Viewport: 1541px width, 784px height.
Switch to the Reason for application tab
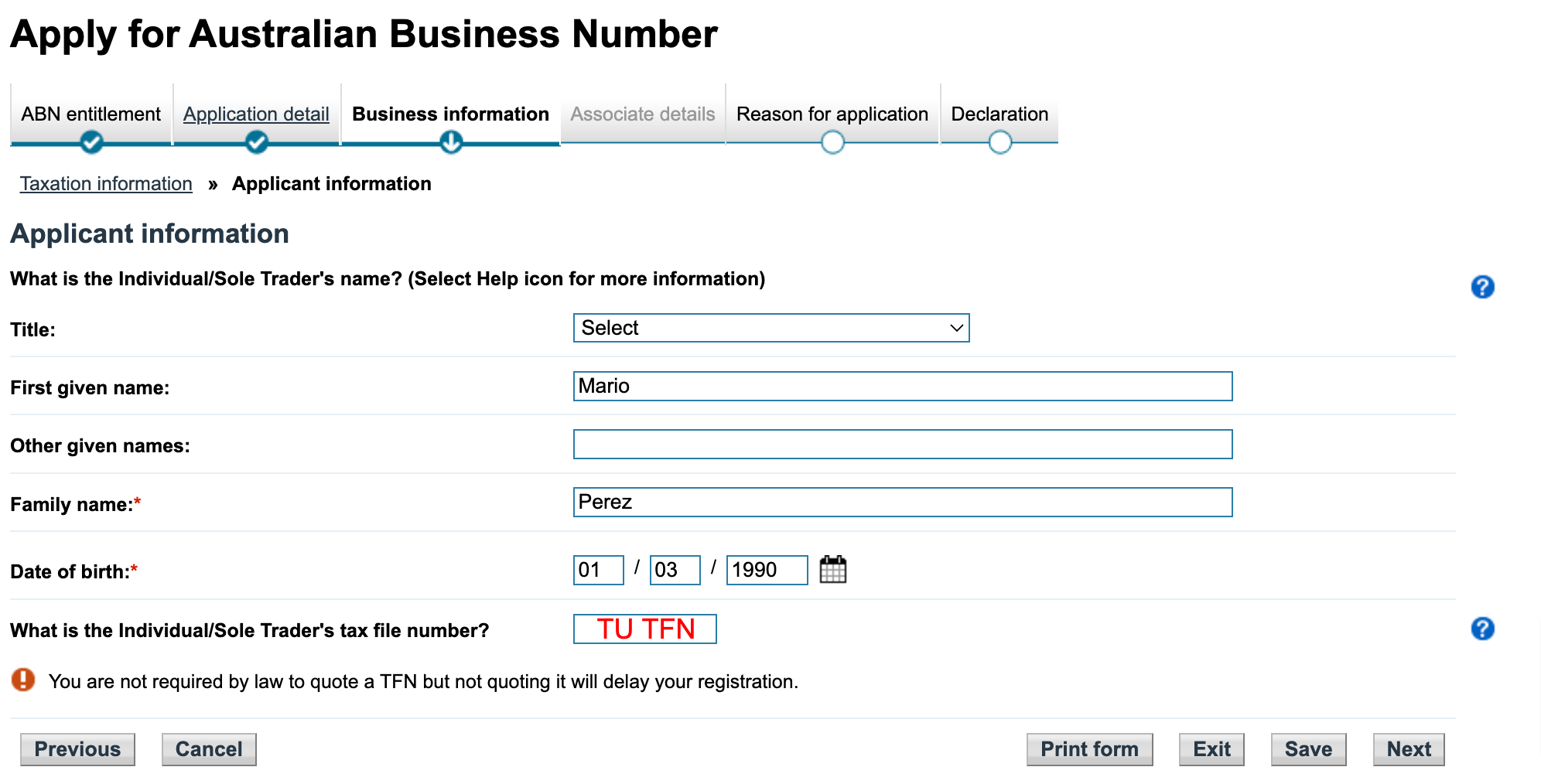[x=832, y=114]
